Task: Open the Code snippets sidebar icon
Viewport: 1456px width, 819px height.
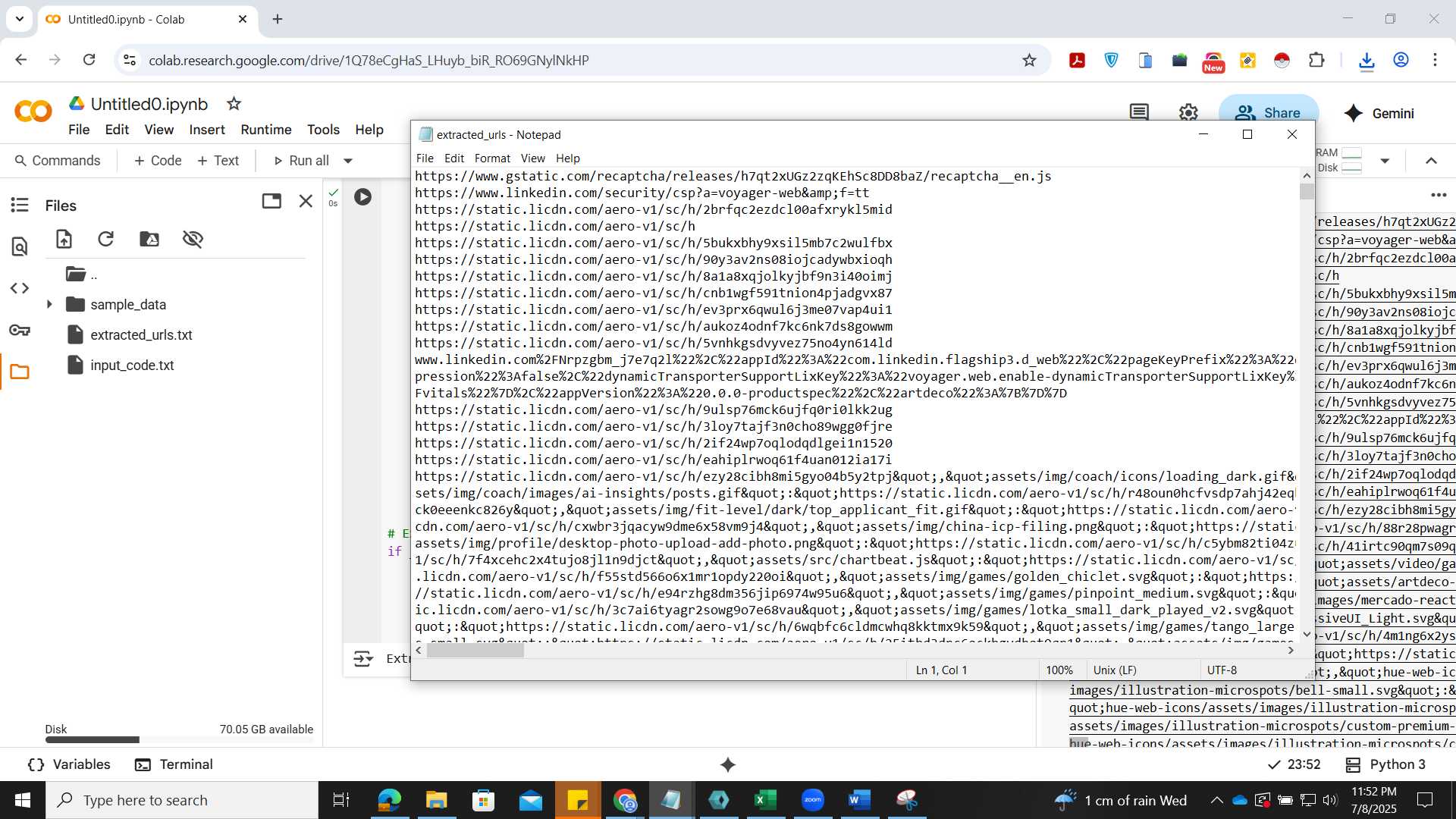Action: 20,288
